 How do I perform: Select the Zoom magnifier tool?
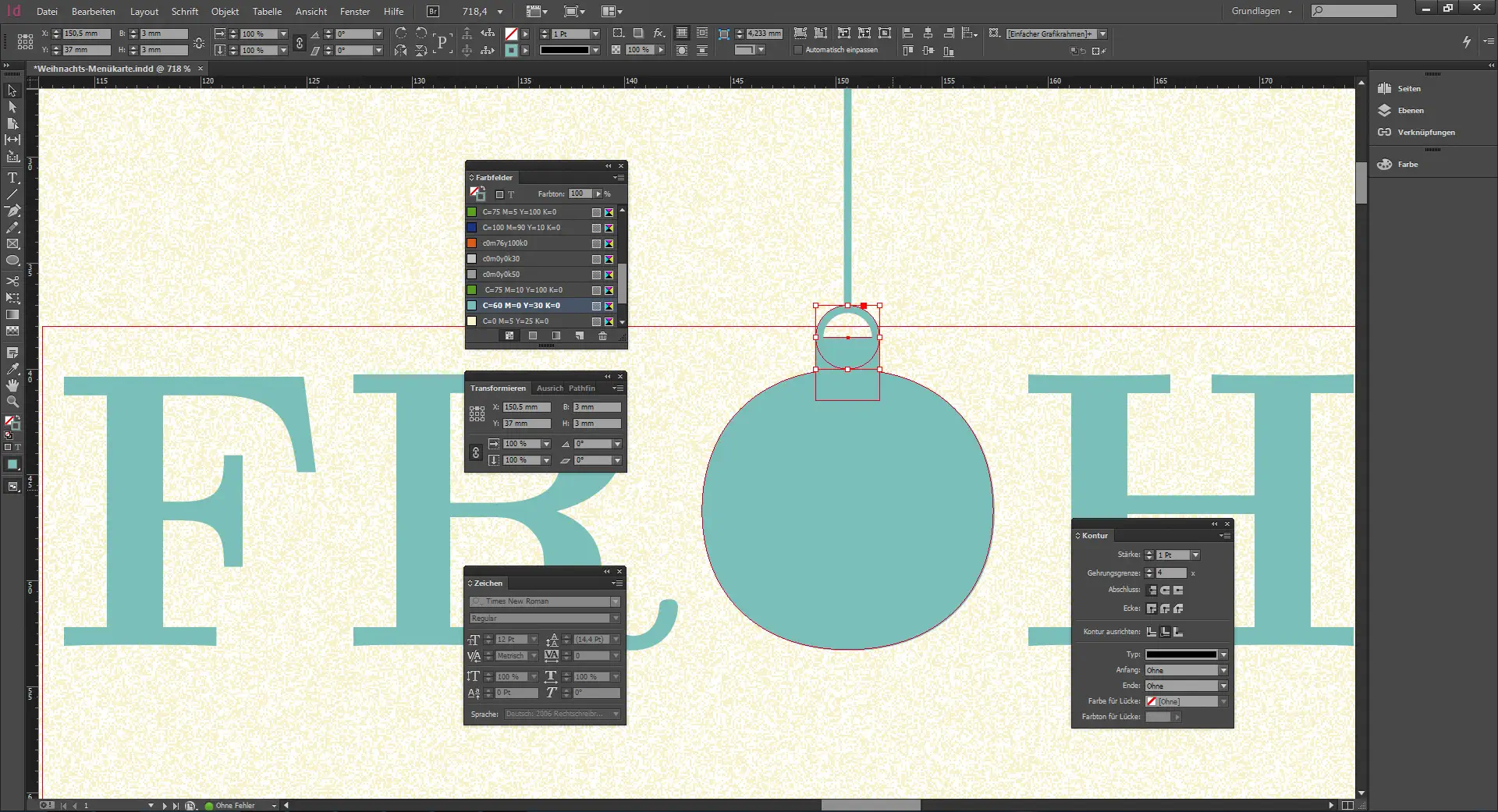(12, 402)
